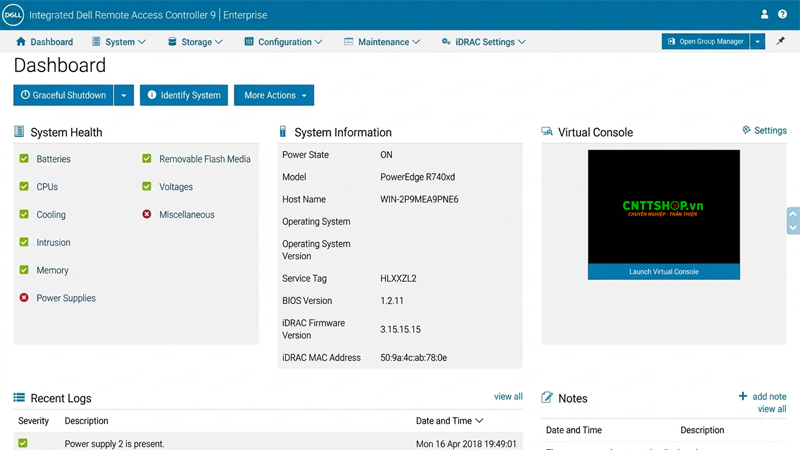Open the Storage menu

[x=195, y=42]
